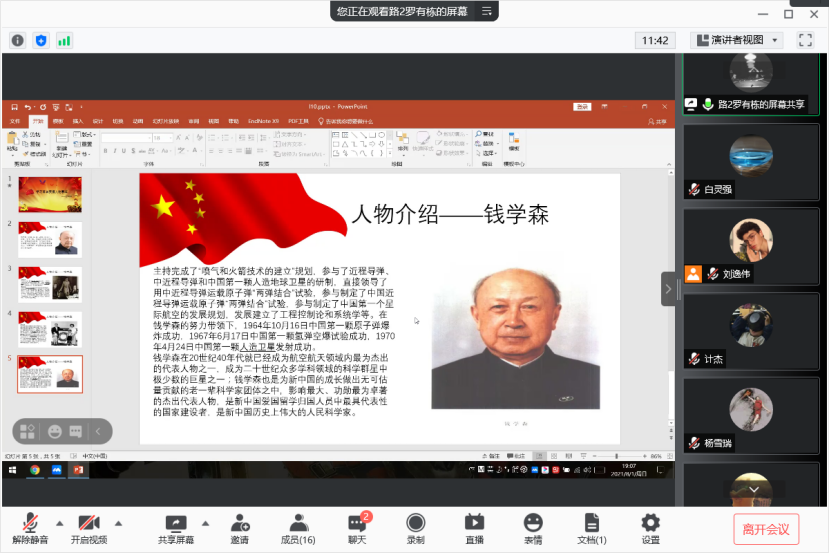Click the red 离开会议 button
The width and height of the screenshot is (830, 553).
[x=767, y=529]
